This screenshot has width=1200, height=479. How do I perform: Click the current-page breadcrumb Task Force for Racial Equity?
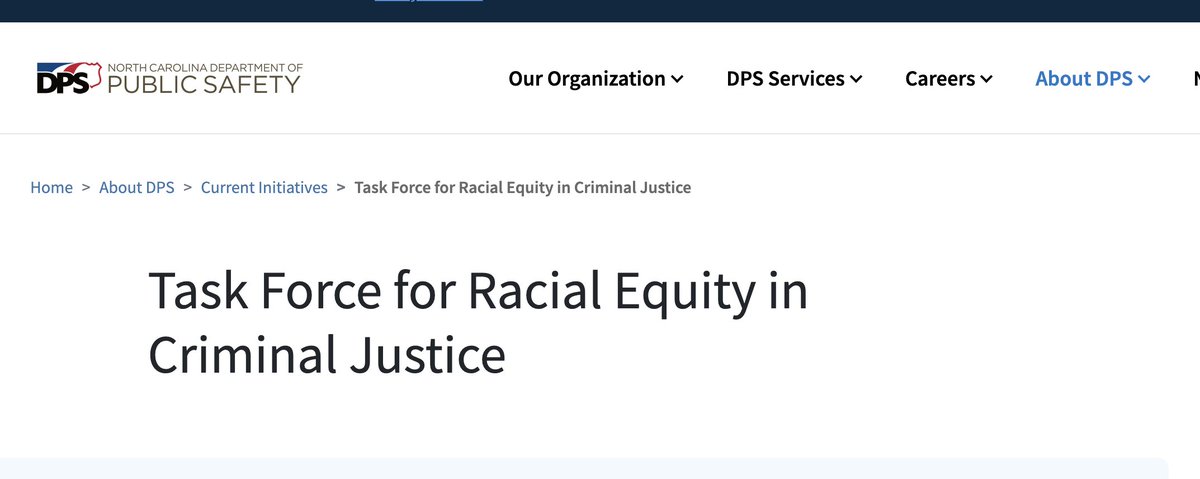tap(523, 187)
